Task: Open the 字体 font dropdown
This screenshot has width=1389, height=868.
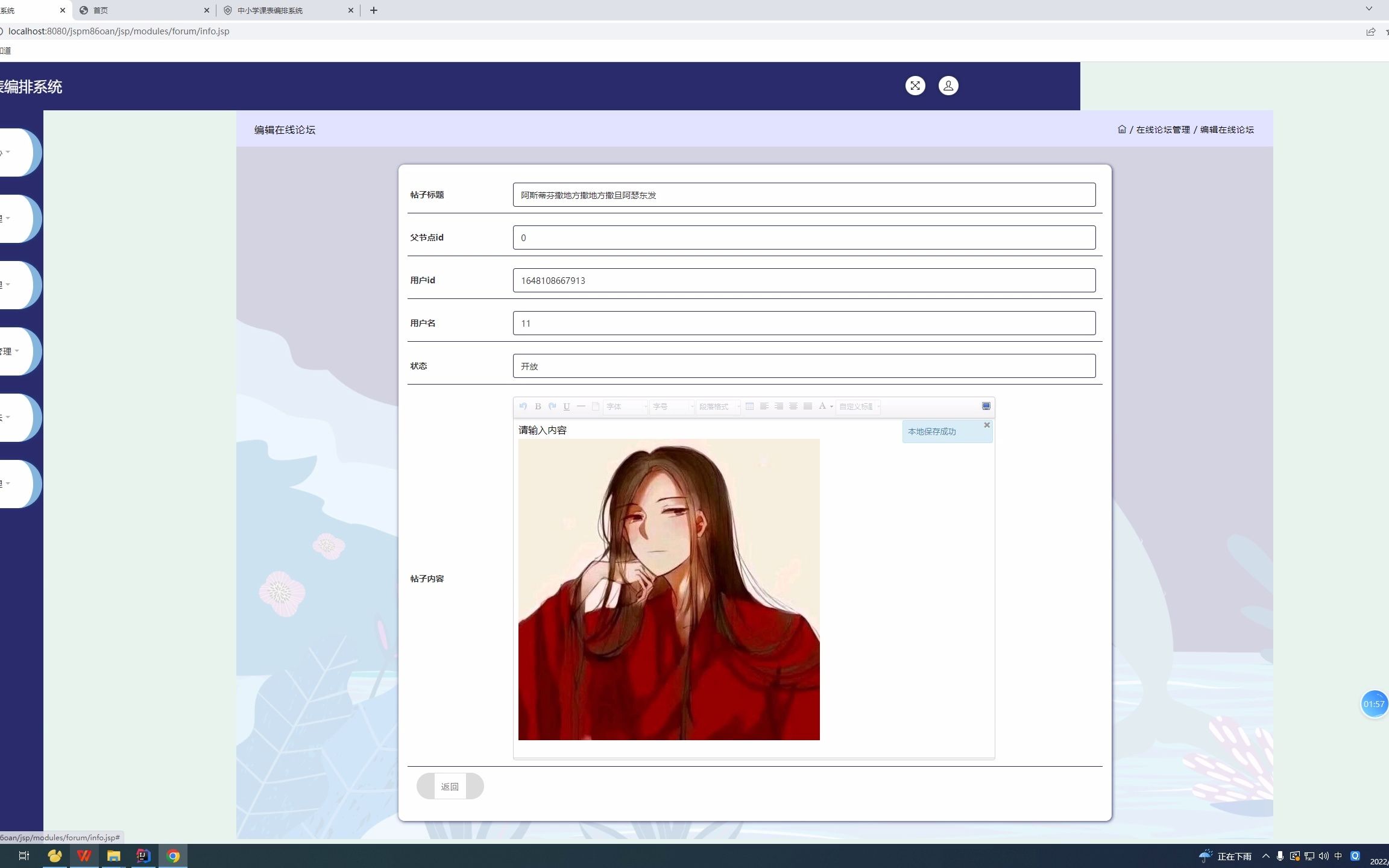Action: pyautogui.click(x=626, y=407)
